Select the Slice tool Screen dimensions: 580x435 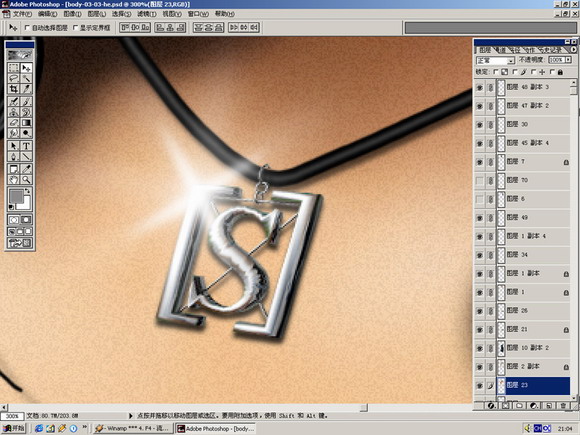tap(26, 88)
